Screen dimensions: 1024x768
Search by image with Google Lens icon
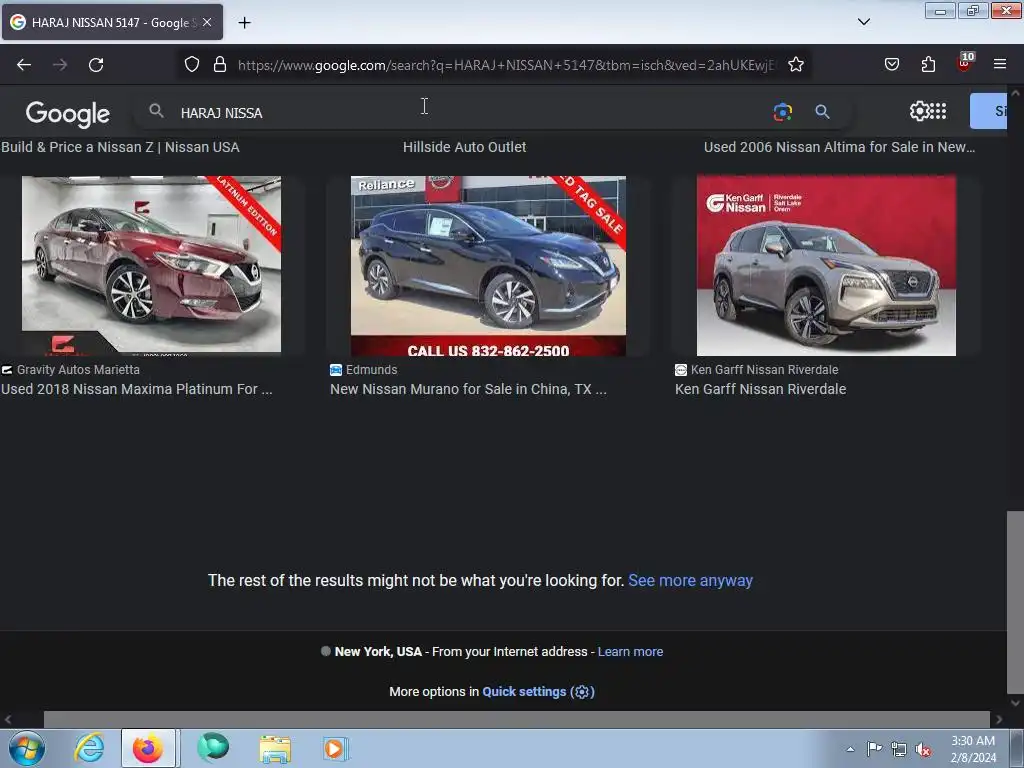click(782, 112)
